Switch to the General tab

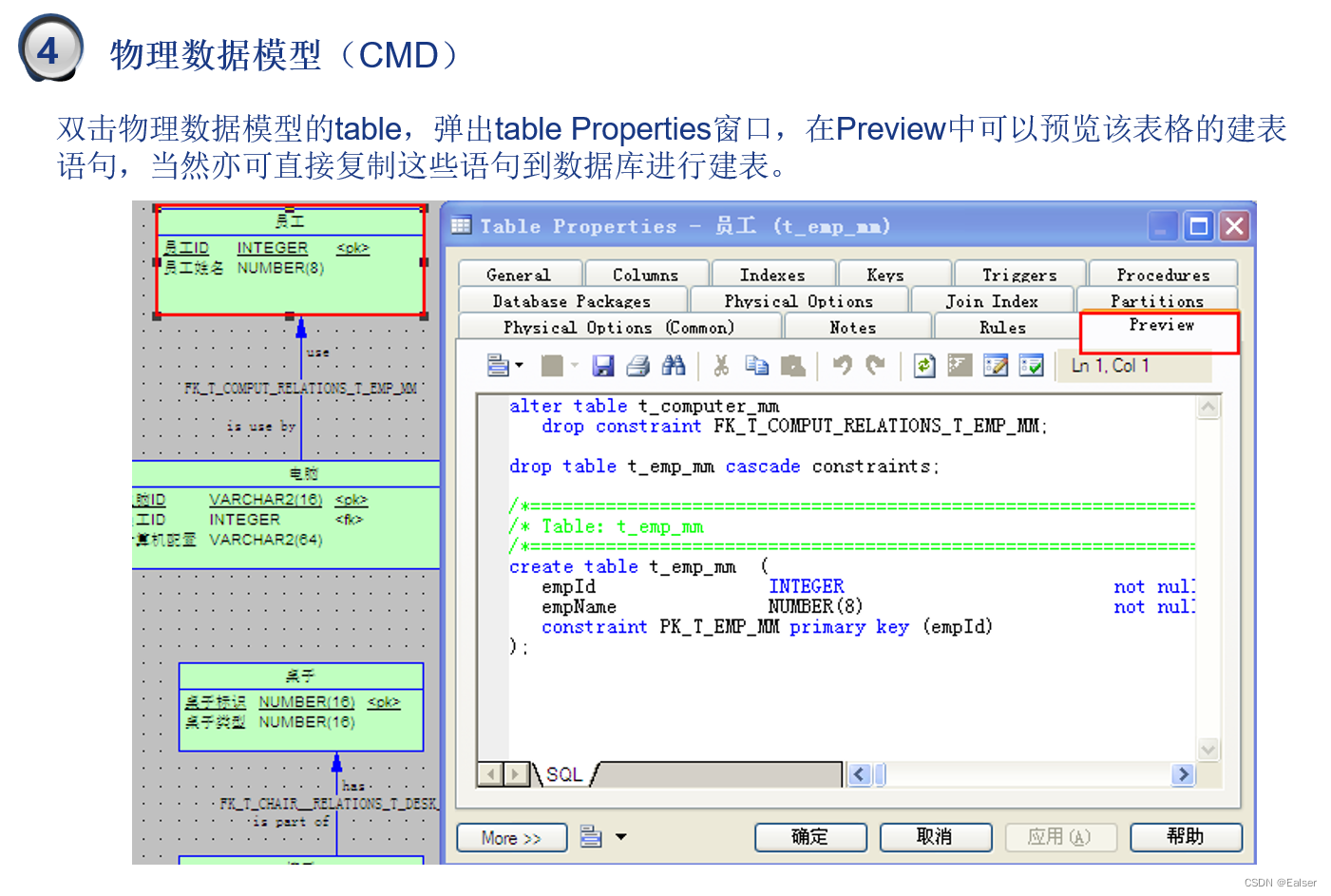[519, 275]
